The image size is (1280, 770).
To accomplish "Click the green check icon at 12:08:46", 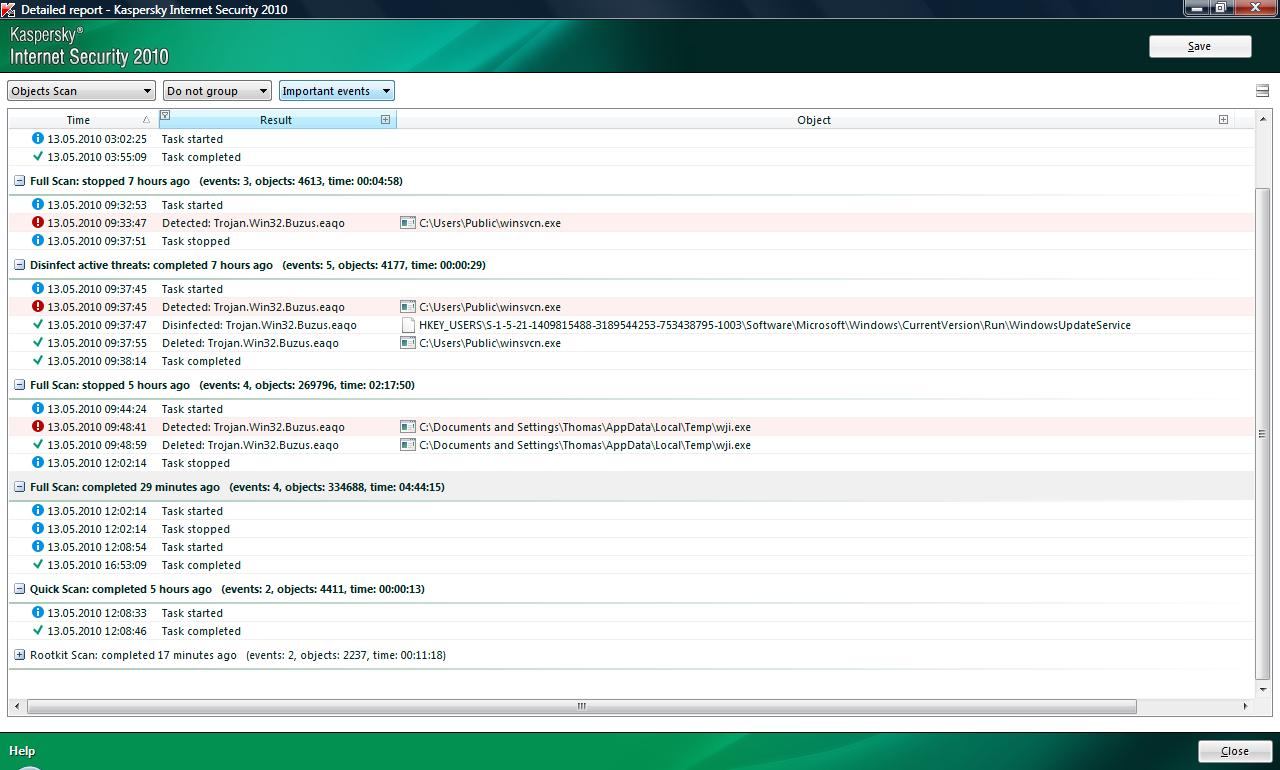I will [x=38, y=631].
